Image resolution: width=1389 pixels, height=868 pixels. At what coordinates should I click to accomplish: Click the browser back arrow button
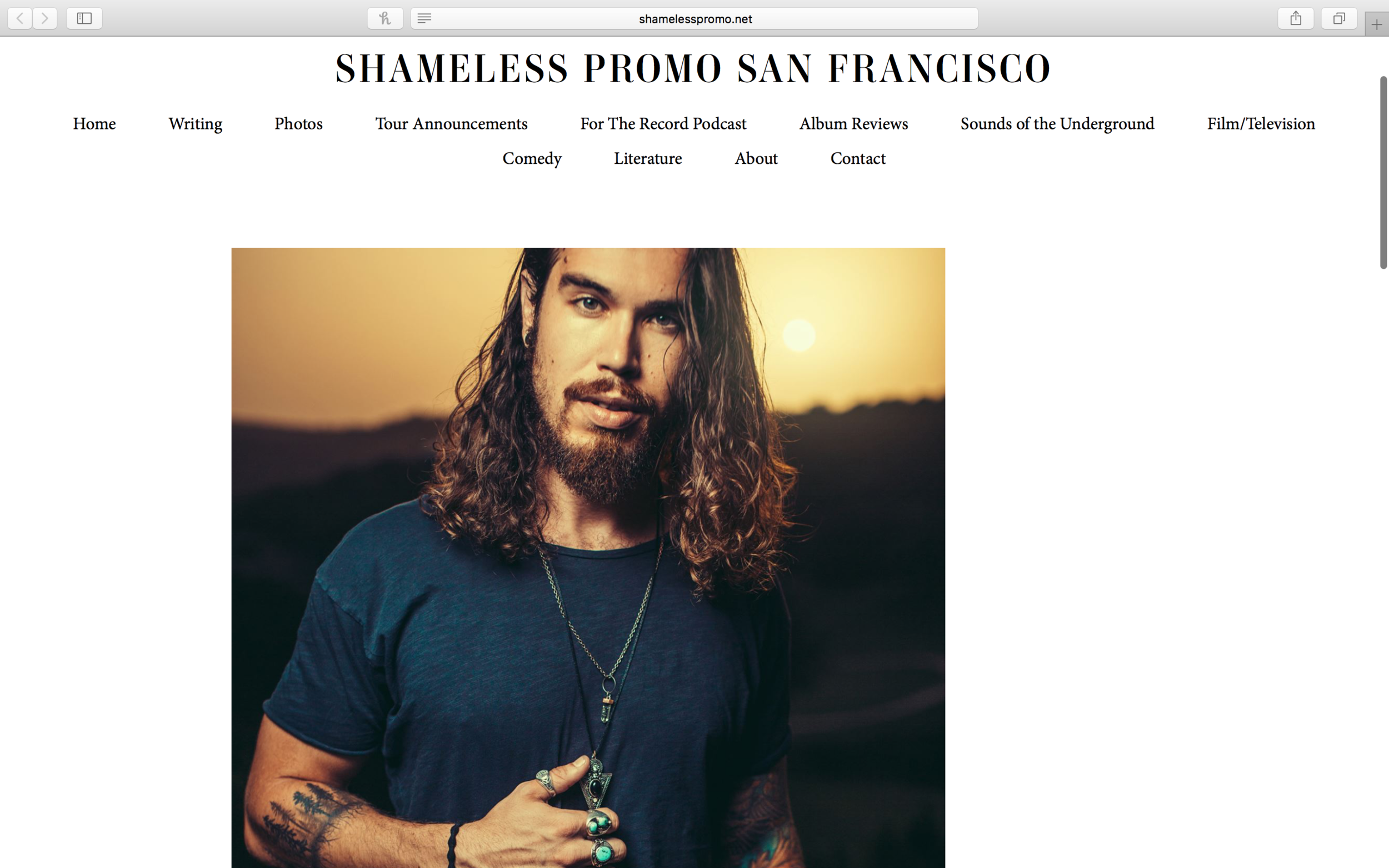[19, 18]
